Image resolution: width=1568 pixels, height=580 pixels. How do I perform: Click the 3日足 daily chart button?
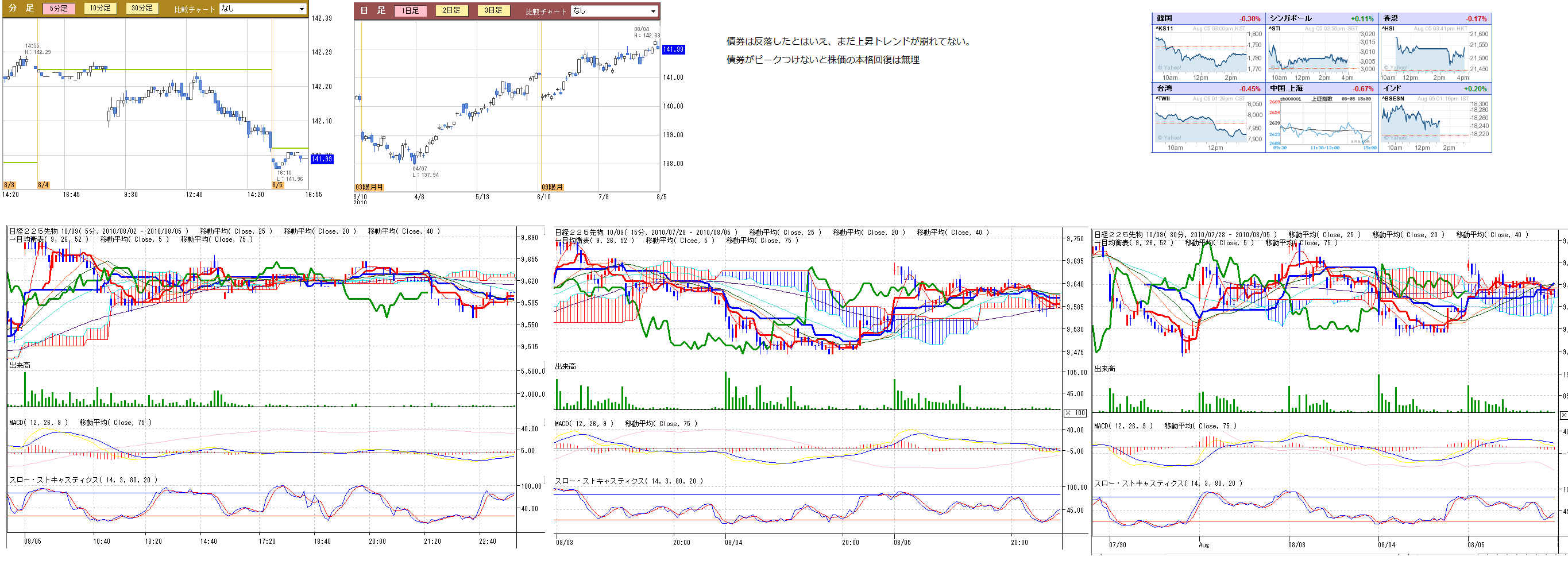[493, 11]
